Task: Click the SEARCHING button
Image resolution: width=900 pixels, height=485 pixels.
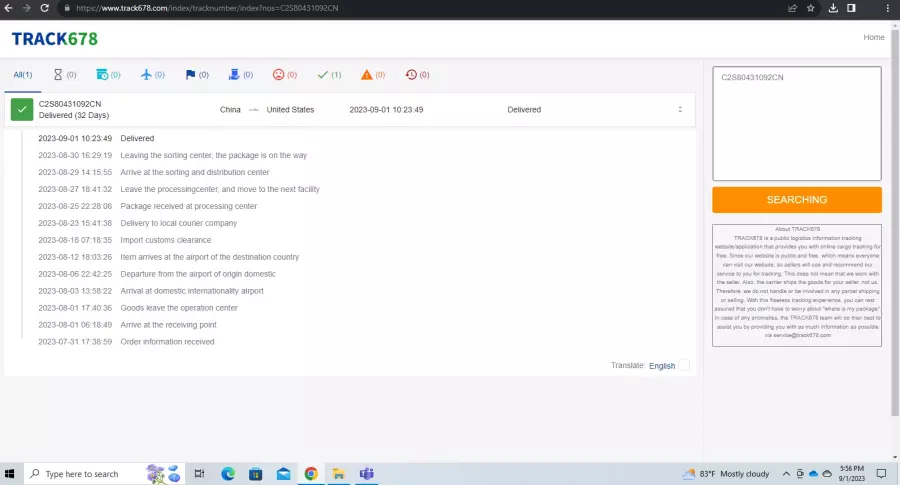Action: tap(797, 200)
